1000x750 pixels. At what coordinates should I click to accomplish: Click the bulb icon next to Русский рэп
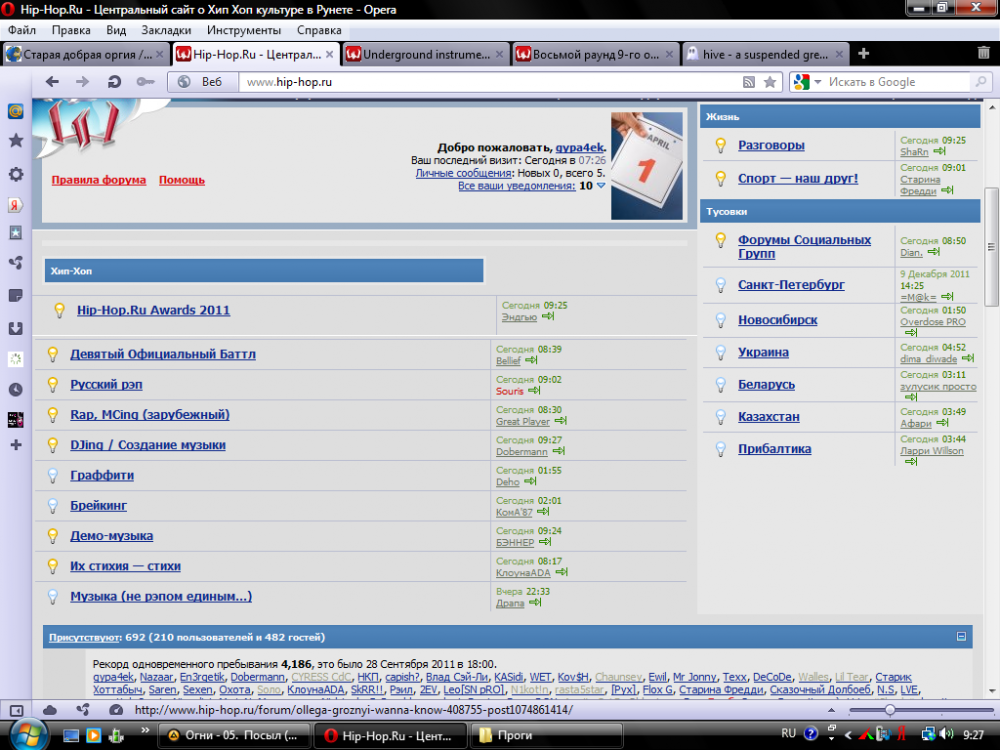tap(53, 385)
